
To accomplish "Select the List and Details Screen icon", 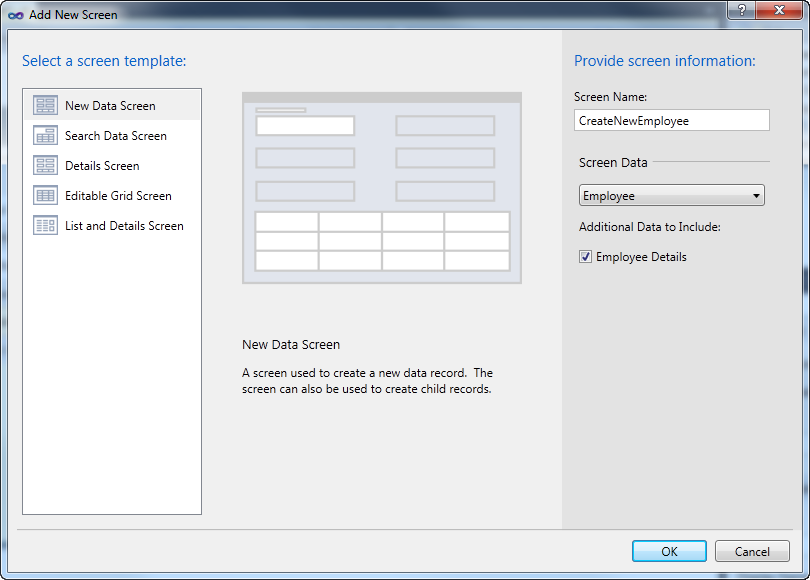I will click(x=45, y=225).
